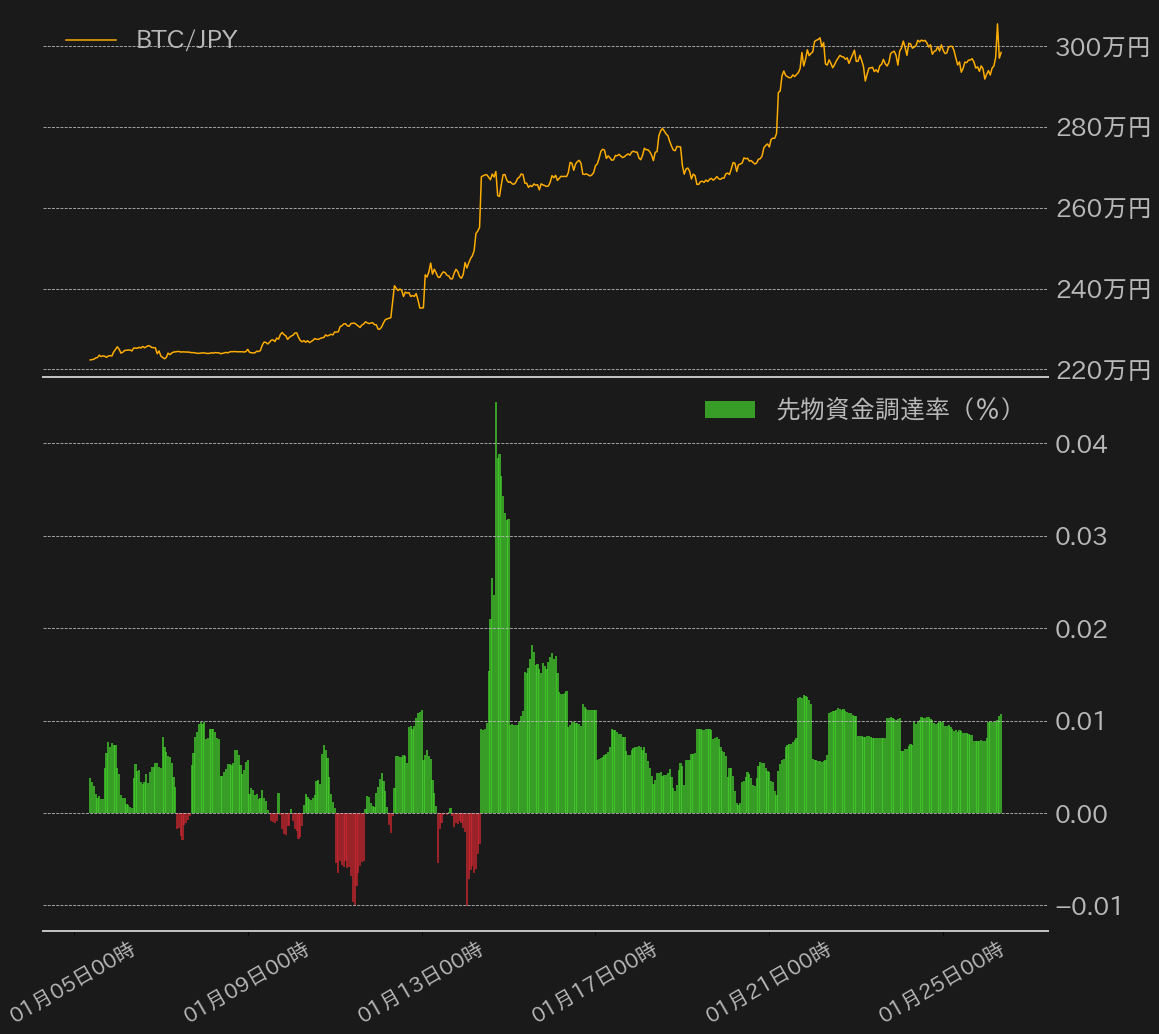Viewport: 1159px width, 1034px height.
Task: Click the 01月25日00時 date label
Action: (942, 982)
